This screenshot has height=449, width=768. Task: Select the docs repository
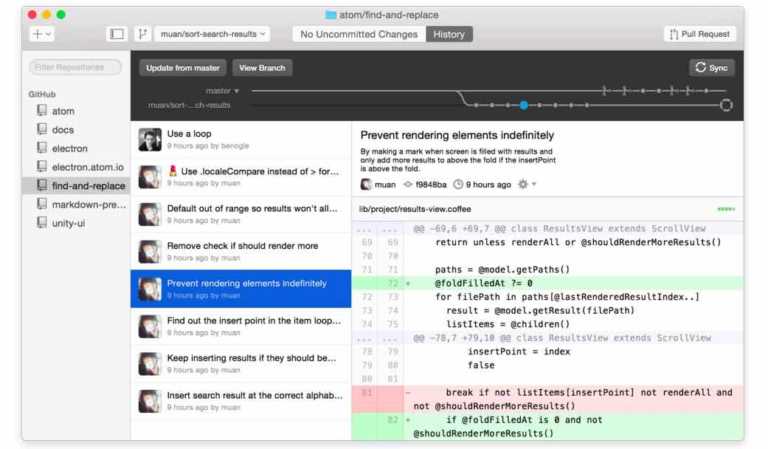tap(76, 130)
